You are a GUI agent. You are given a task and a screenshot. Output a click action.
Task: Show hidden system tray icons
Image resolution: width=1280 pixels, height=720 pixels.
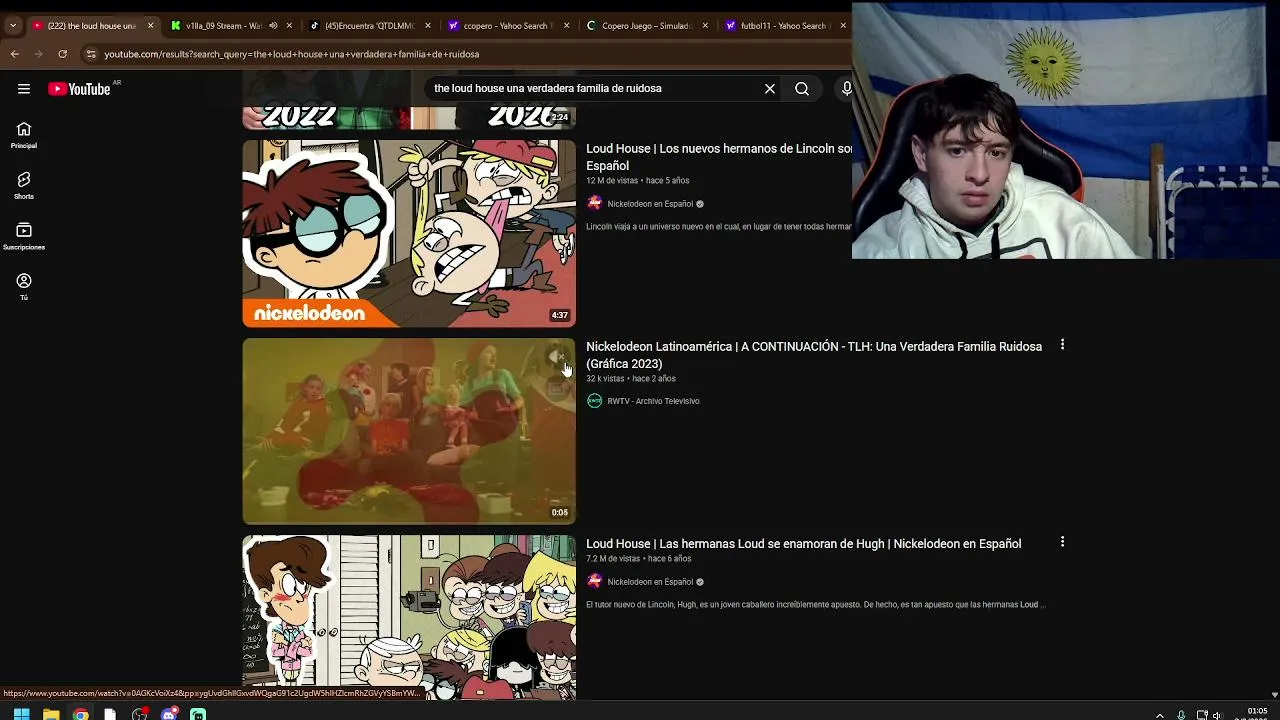click(1160, 715)
